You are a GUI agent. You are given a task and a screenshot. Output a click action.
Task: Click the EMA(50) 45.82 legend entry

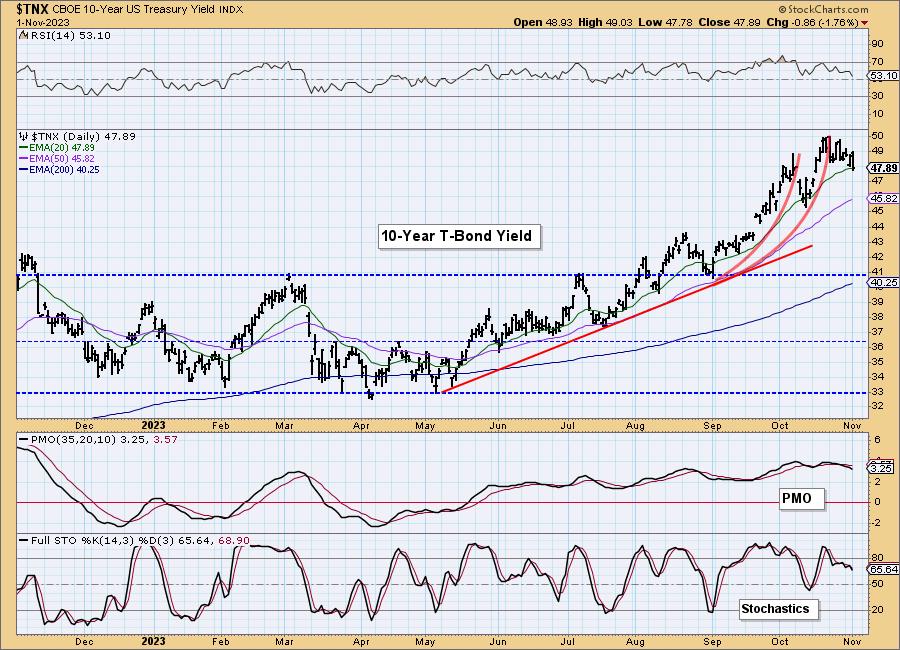click(61, 158)
